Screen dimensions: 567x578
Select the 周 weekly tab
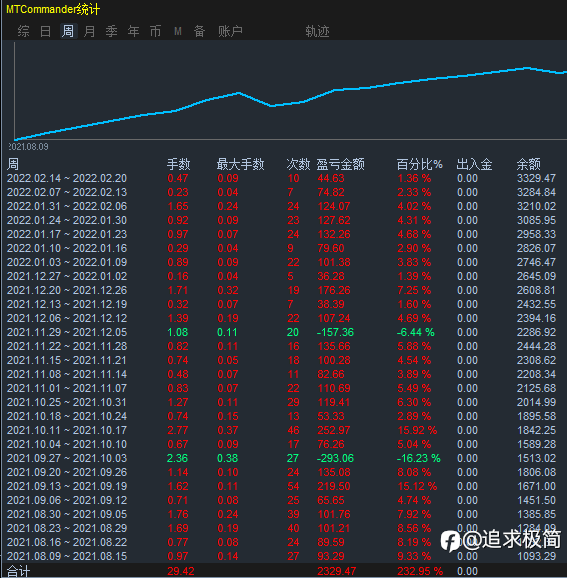pyautogui.click(x=68, y=31)
